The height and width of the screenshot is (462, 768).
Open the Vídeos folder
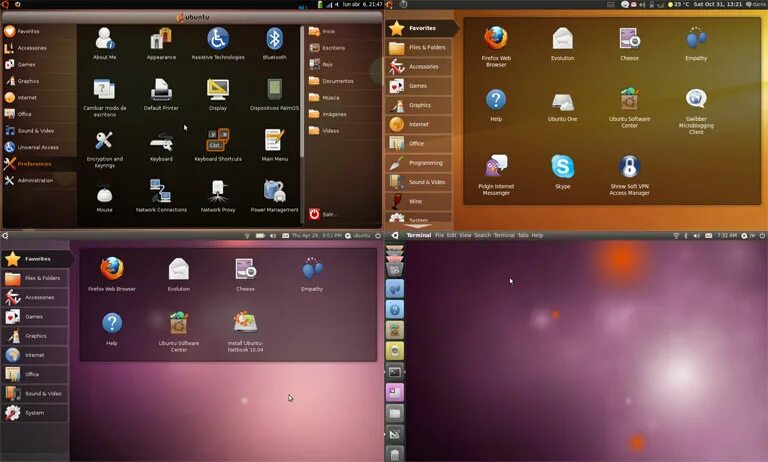324,131
